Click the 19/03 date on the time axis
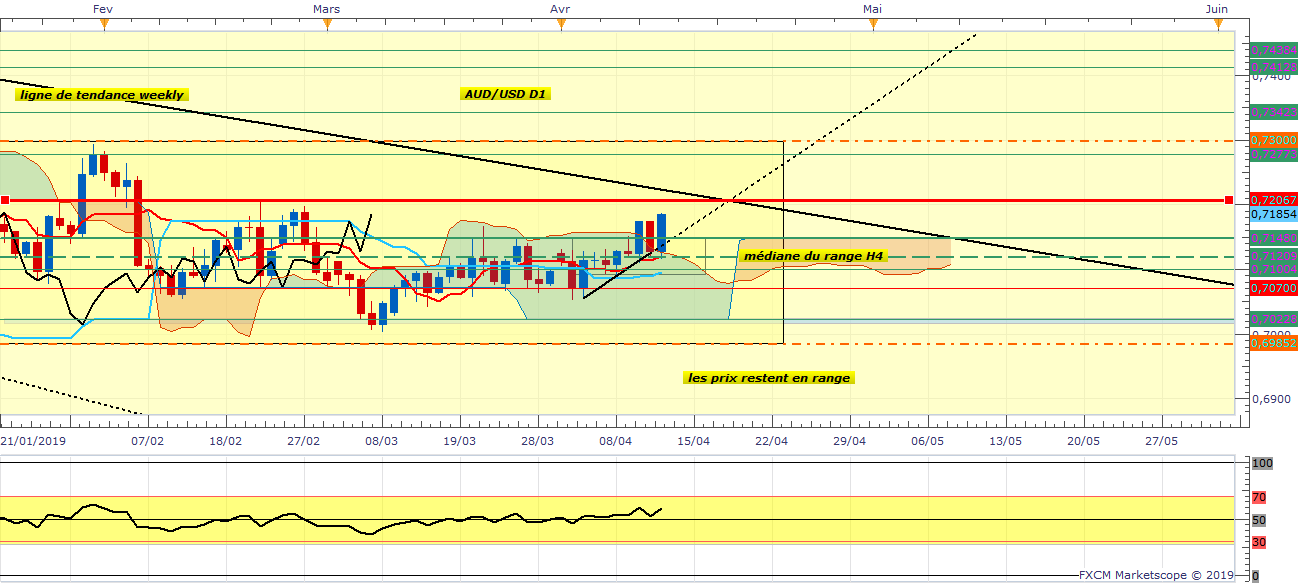This screenshot has height=583, width=1307. point(460,440)
